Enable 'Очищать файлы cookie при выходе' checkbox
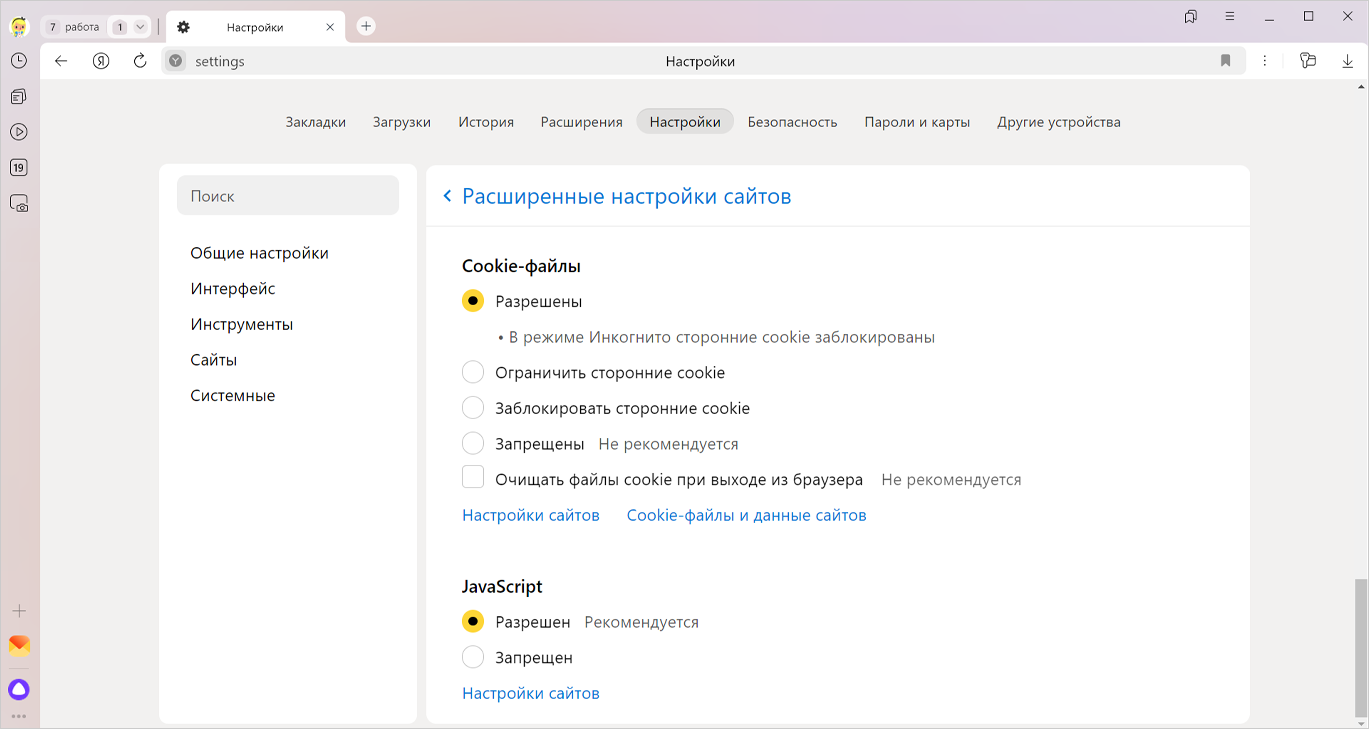Screen dimensions: 1369x729 473,478
